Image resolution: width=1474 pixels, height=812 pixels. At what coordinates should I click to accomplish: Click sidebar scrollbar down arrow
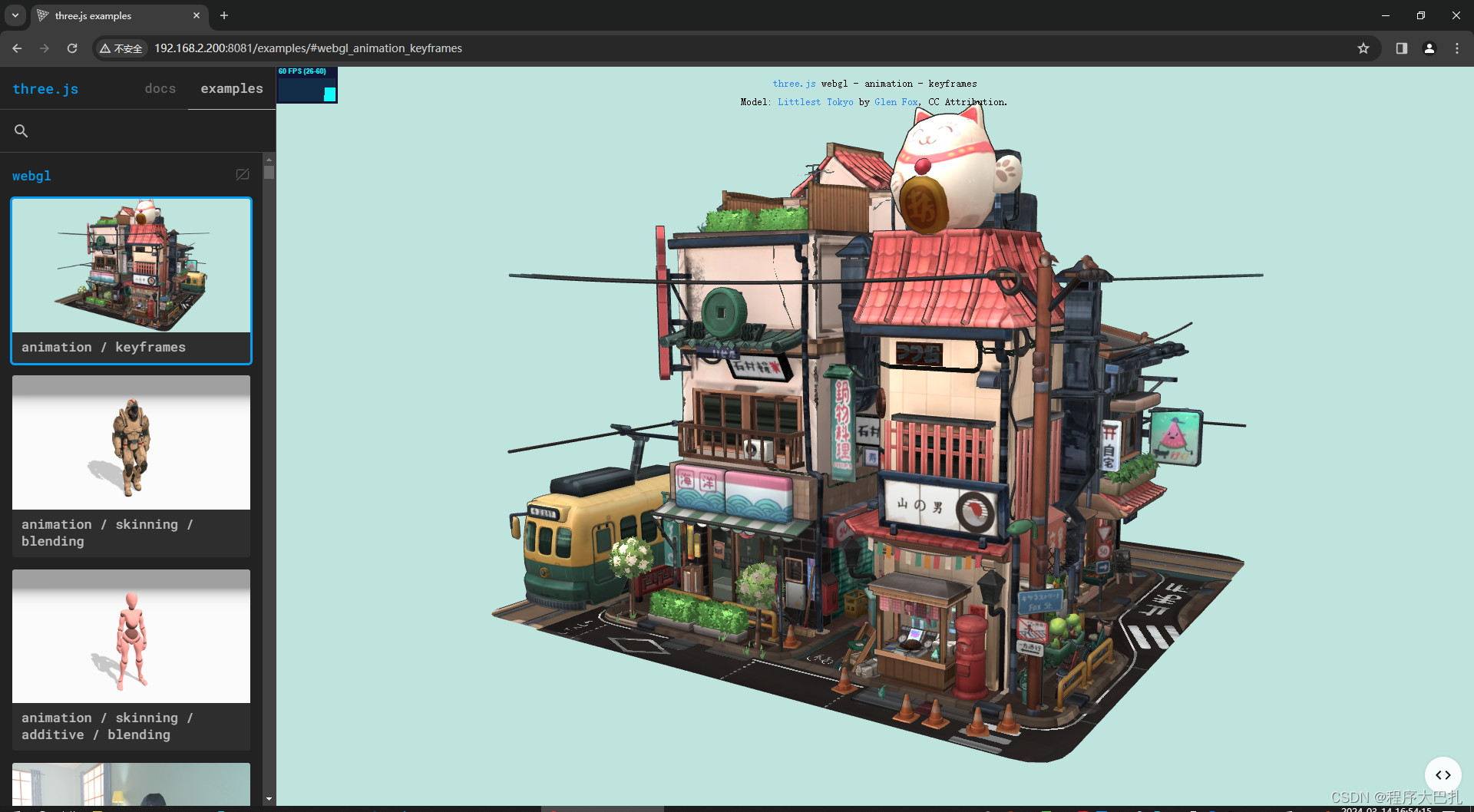coord(269,799)
